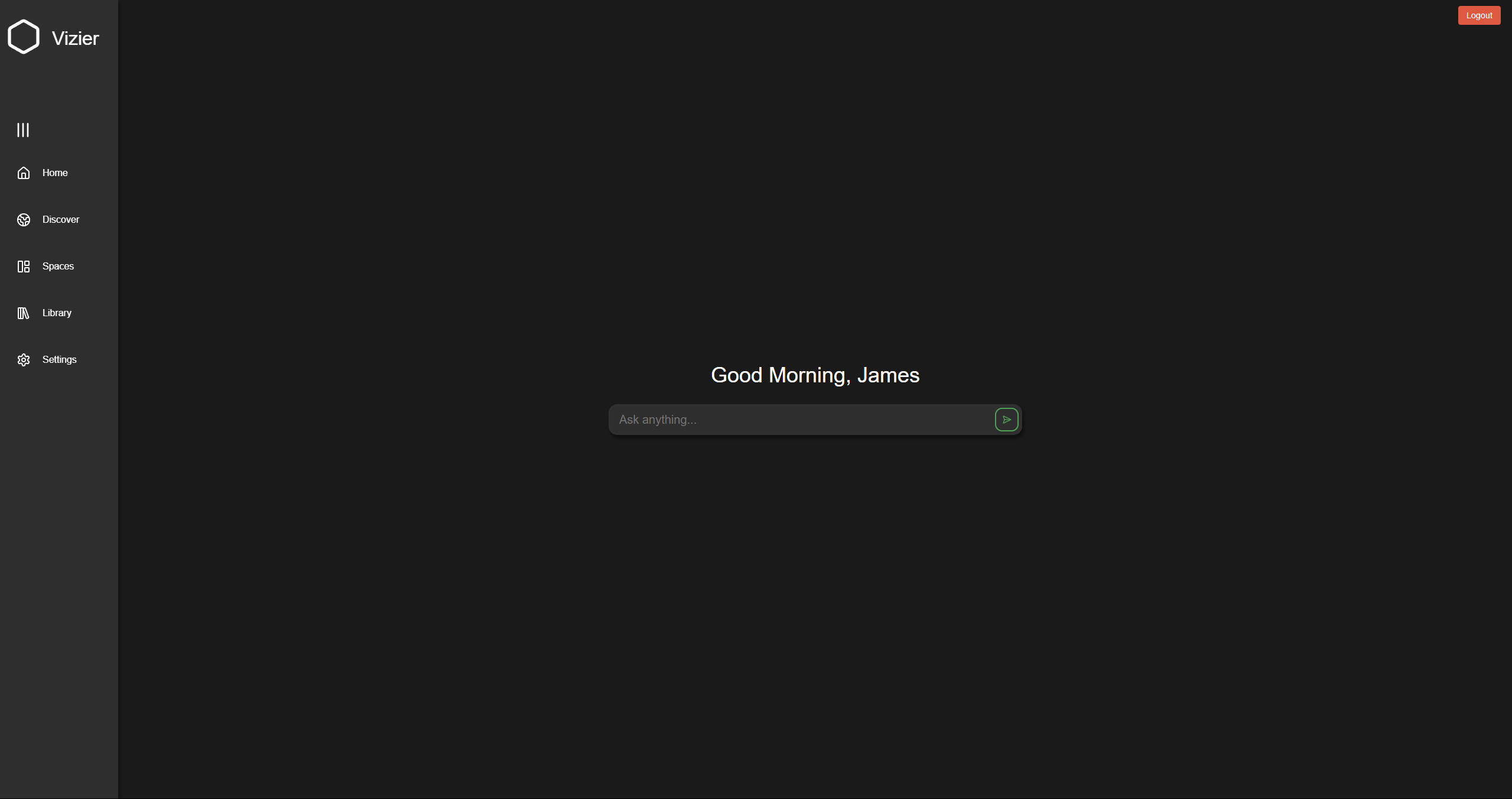Click the Library books icon
The image size is (1512, 799).
24,313
